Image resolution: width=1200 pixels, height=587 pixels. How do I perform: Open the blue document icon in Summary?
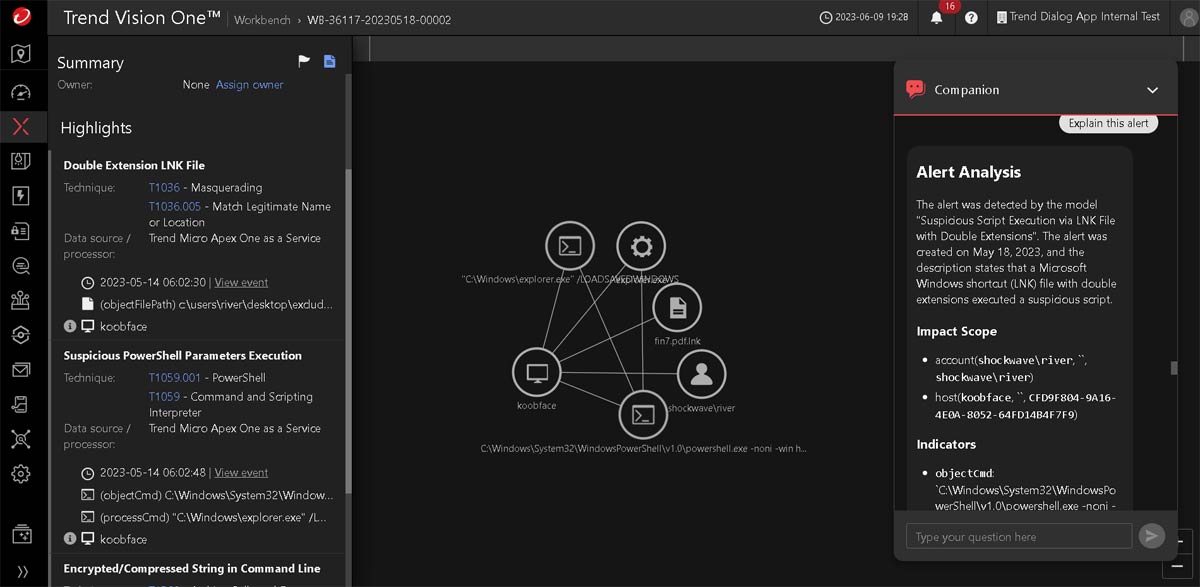[329, 62]
